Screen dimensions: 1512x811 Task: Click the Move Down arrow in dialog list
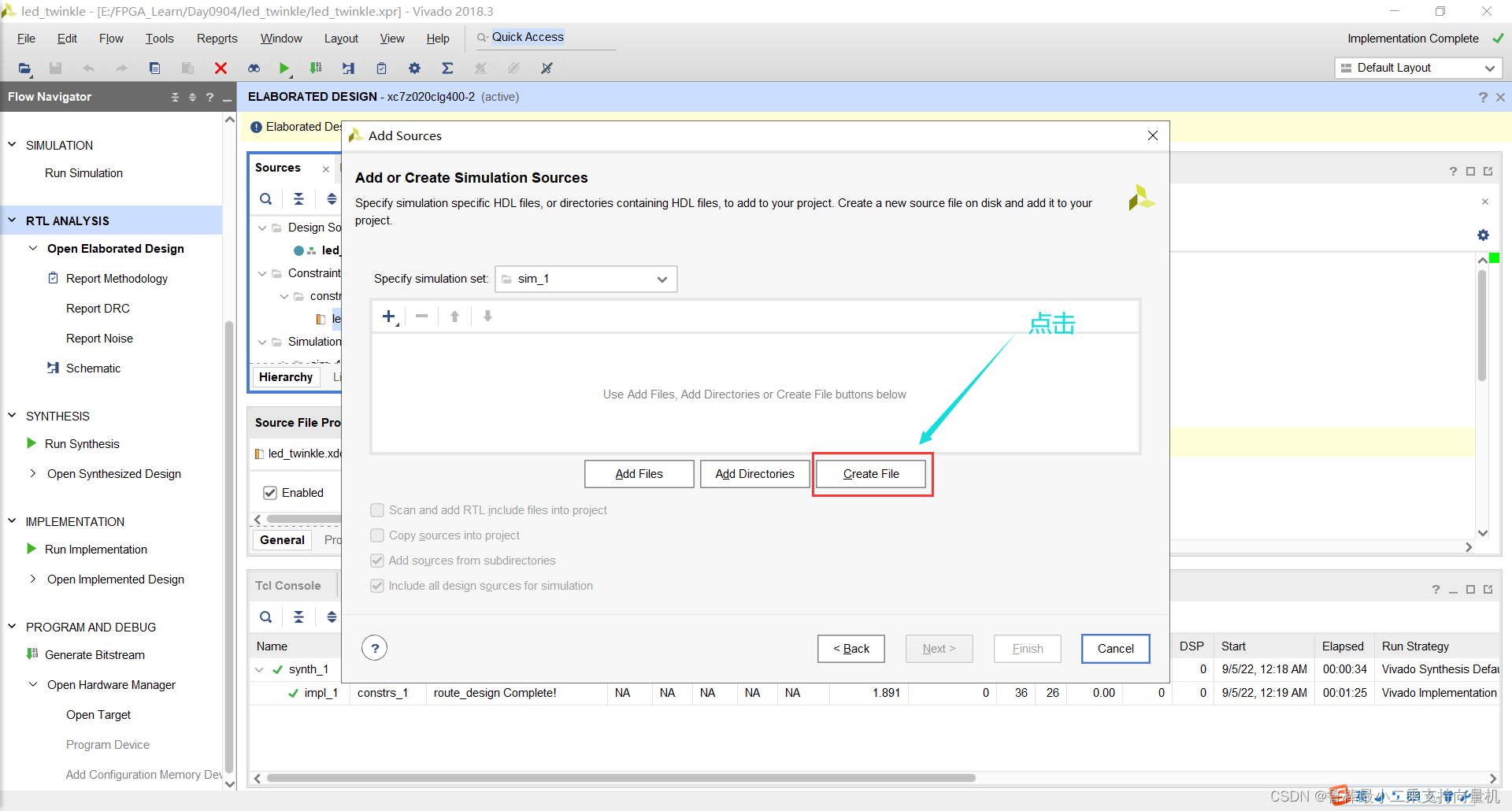487,317
